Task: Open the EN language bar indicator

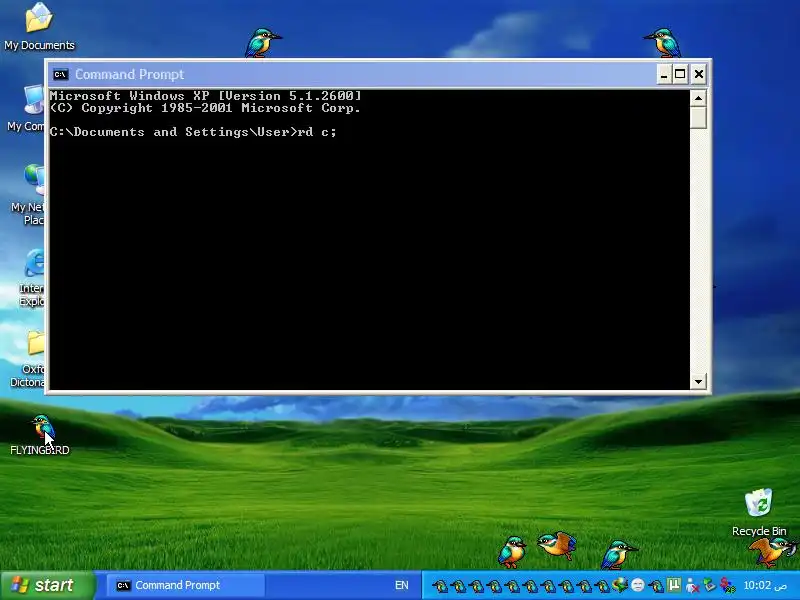Action: tap(402, 585)
